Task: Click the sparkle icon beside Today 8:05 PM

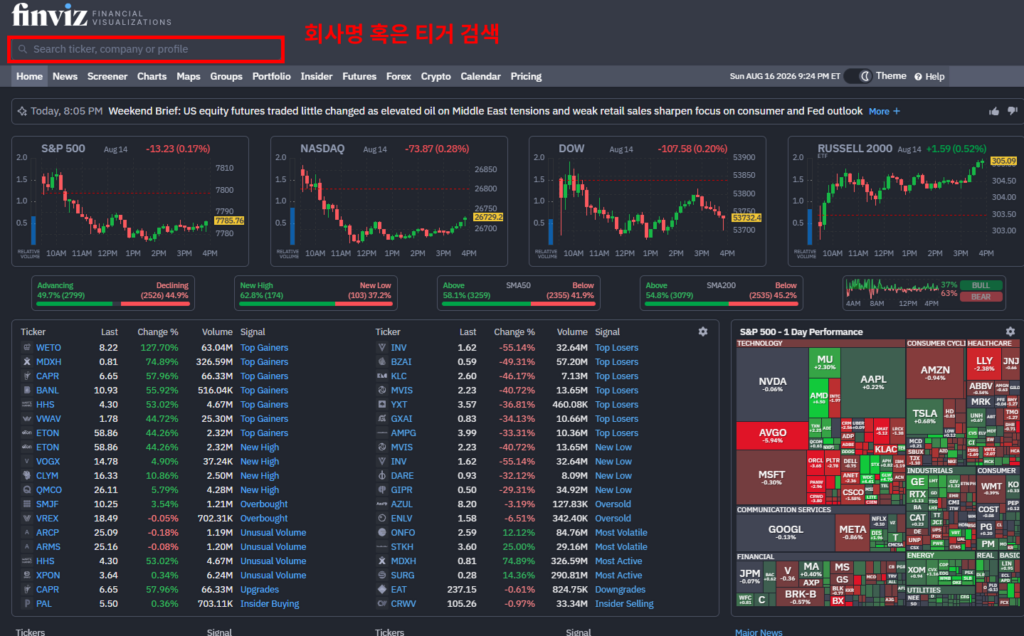Action: [x=22, y=111]
